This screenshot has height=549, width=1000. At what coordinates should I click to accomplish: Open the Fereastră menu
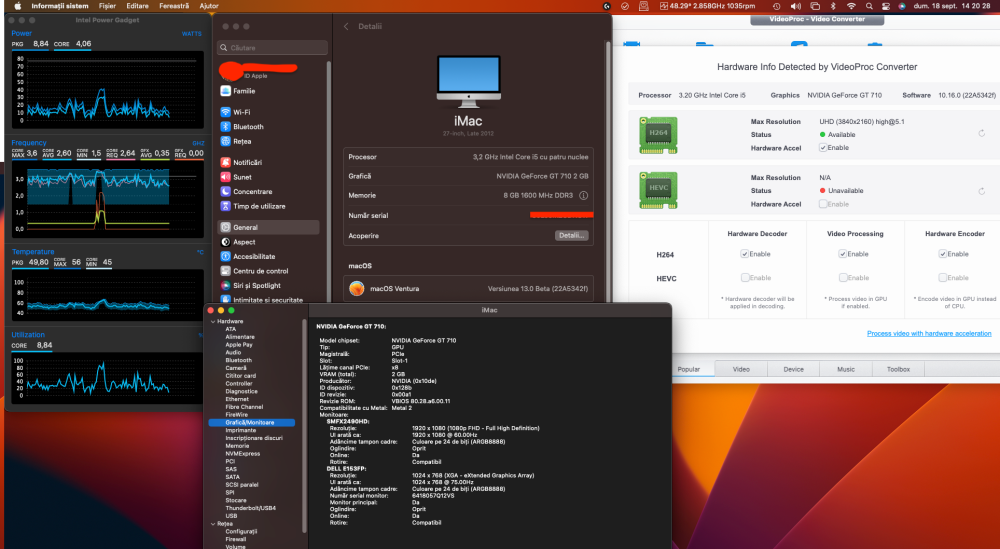tap(174, 6)
